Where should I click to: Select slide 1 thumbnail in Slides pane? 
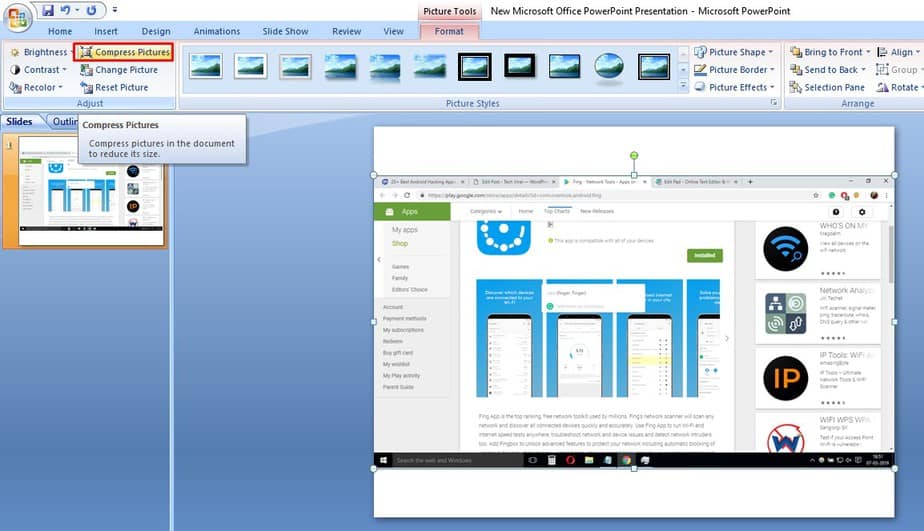[91, 191]
